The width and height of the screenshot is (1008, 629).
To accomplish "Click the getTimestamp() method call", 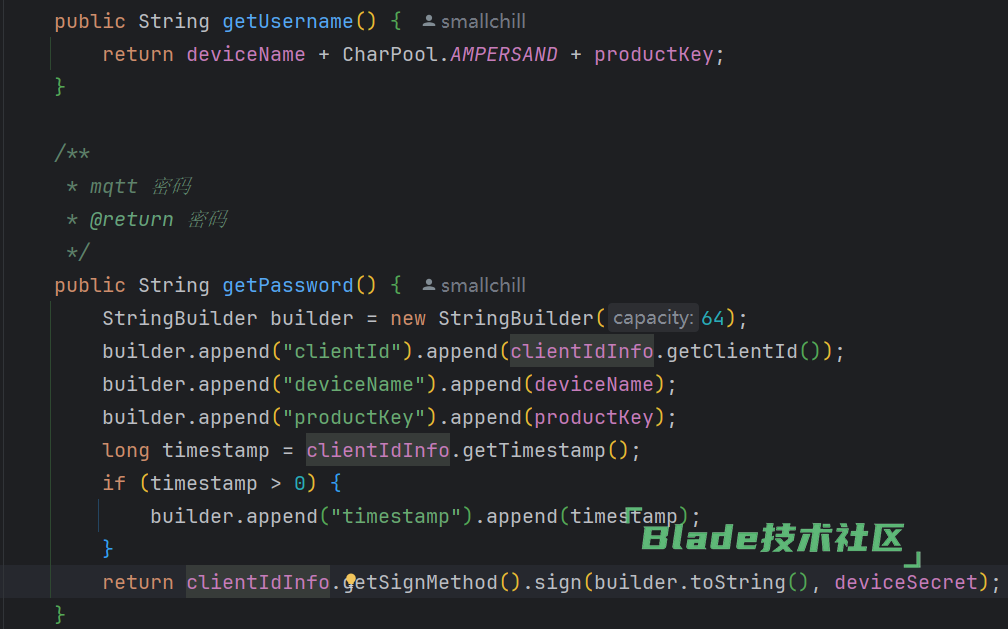I will coord(545,450).
